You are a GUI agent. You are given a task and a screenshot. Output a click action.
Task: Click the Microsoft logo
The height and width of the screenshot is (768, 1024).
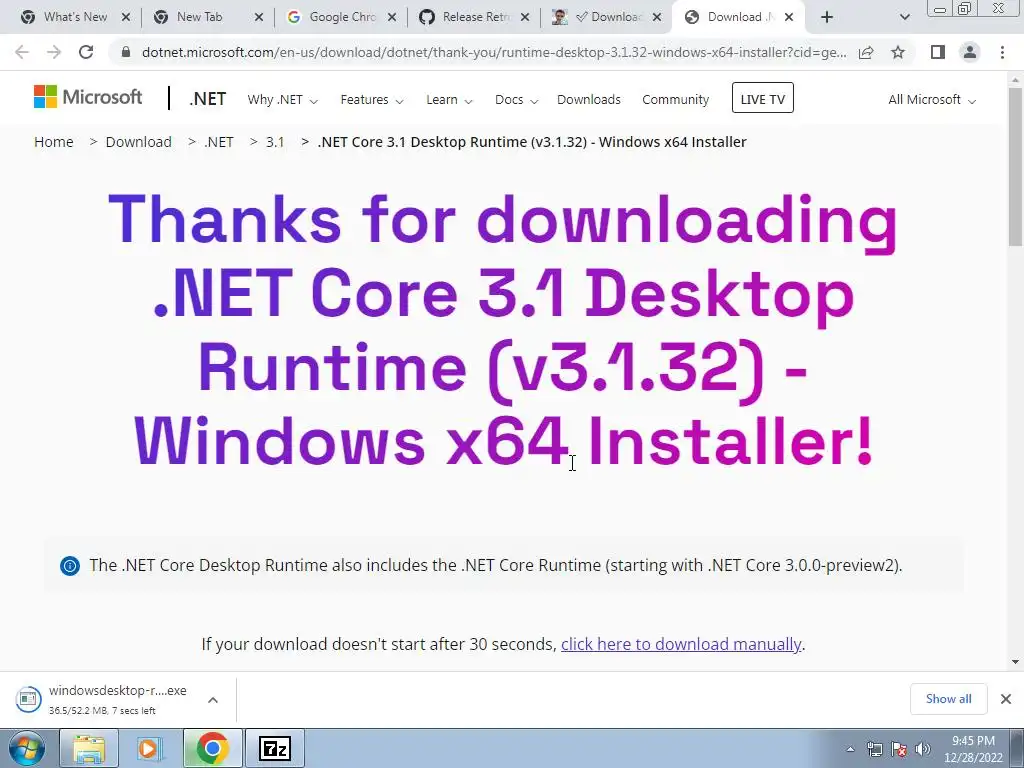(x=88, y=97)
